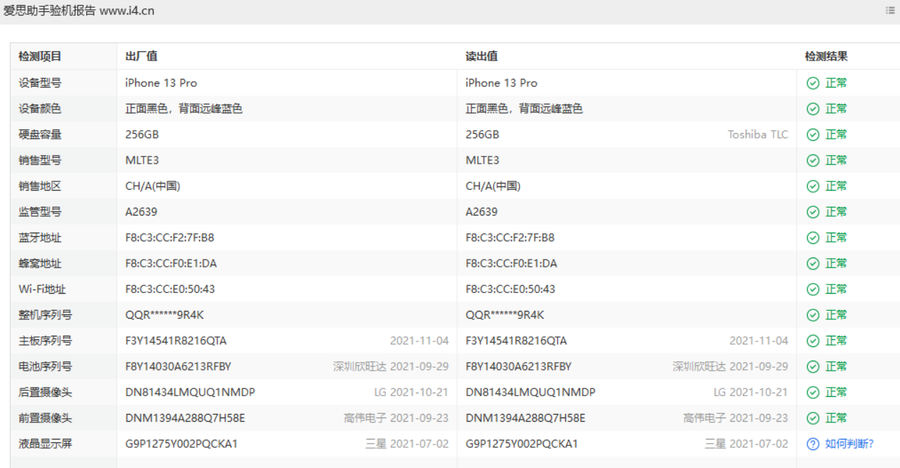Viewport: 900px width, 468px height.
Task: Select the 检测结果 column header
Action: point(826,56)
